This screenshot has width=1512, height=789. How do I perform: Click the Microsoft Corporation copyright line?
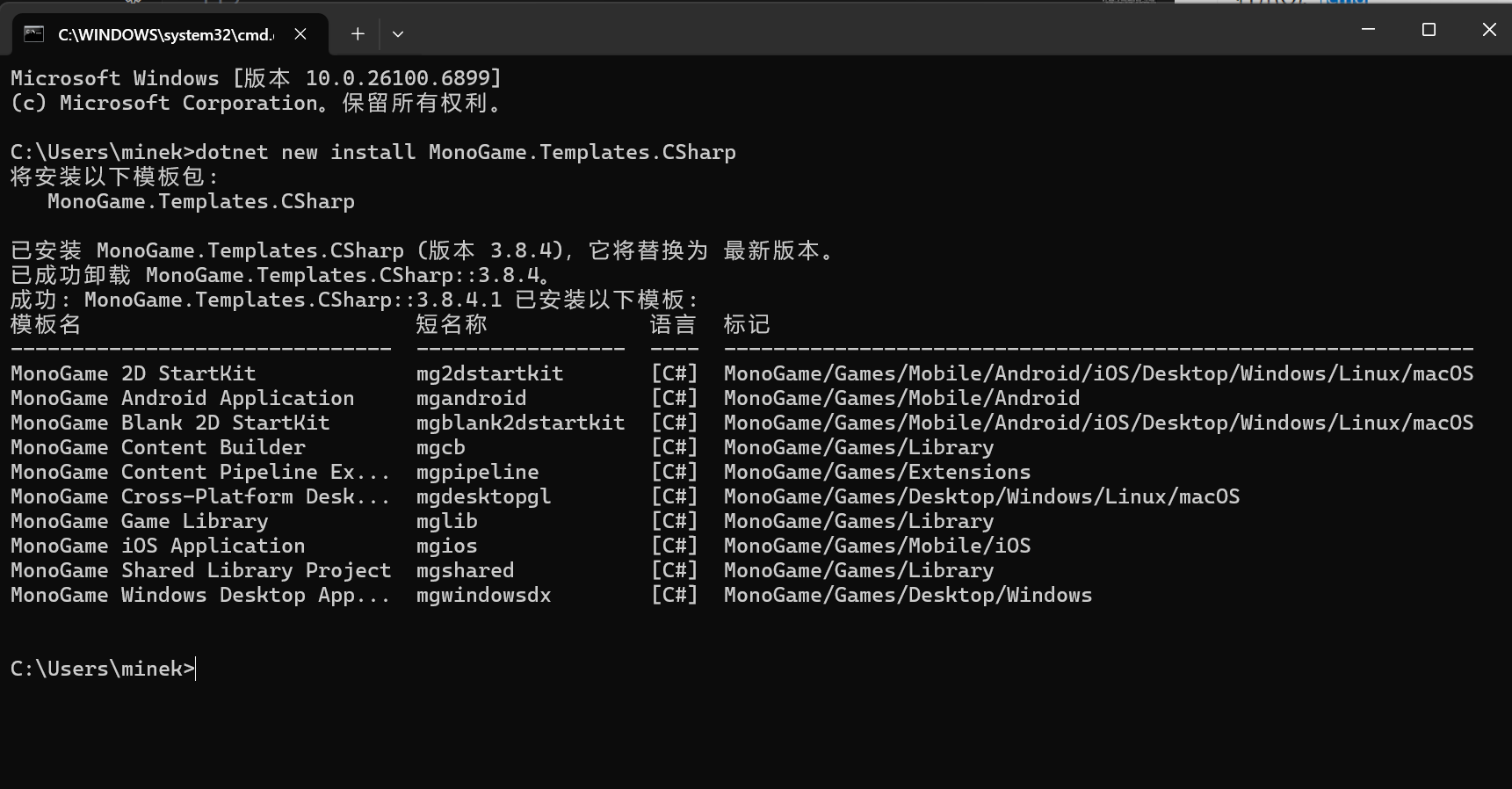[x=256, y=103]
